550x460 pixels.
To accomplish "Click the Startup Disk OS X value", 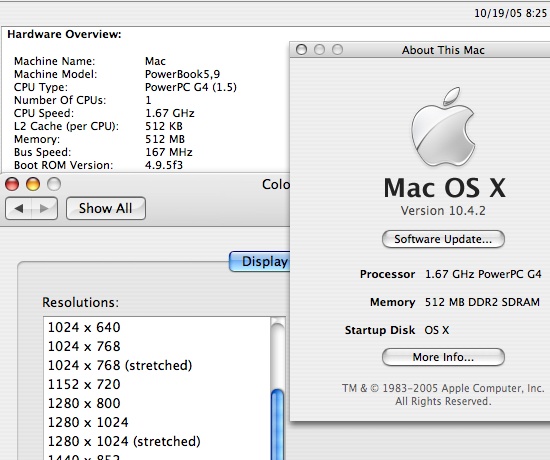I will click(x=437, y=330).
